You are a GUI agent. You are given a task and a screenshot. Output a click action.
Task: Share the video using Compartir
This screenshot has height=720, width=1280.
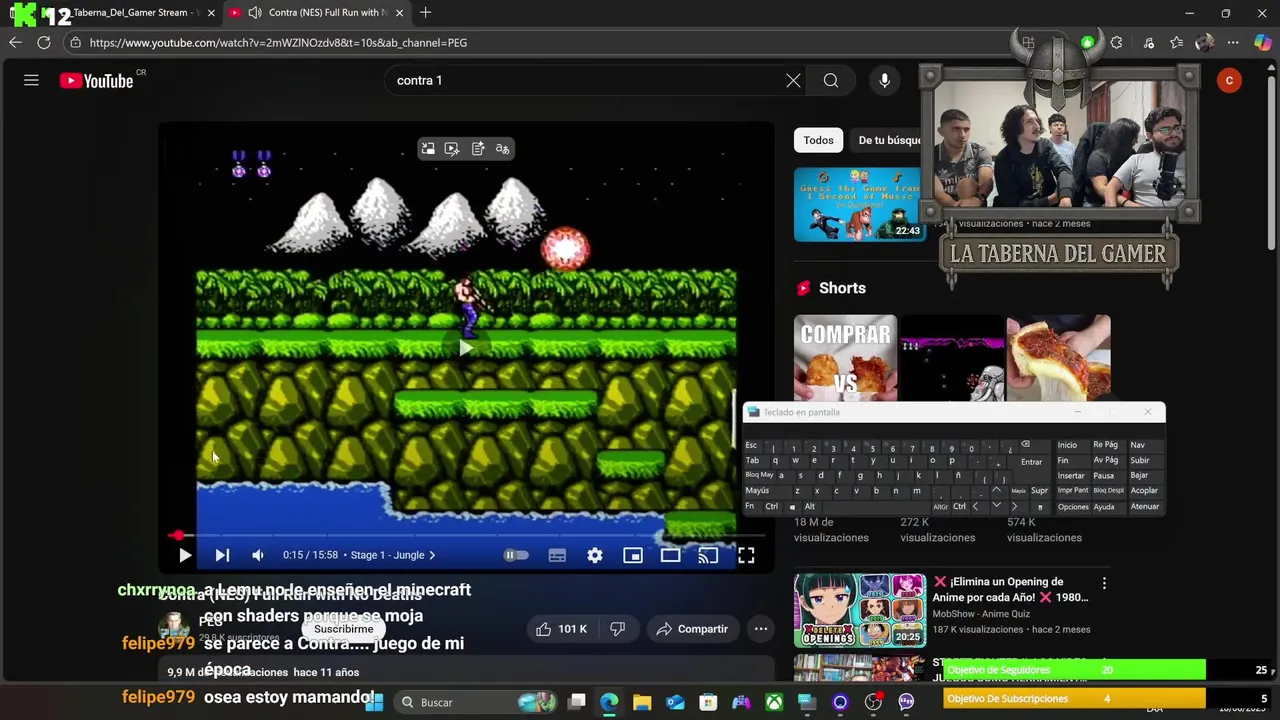coord(692,629)
